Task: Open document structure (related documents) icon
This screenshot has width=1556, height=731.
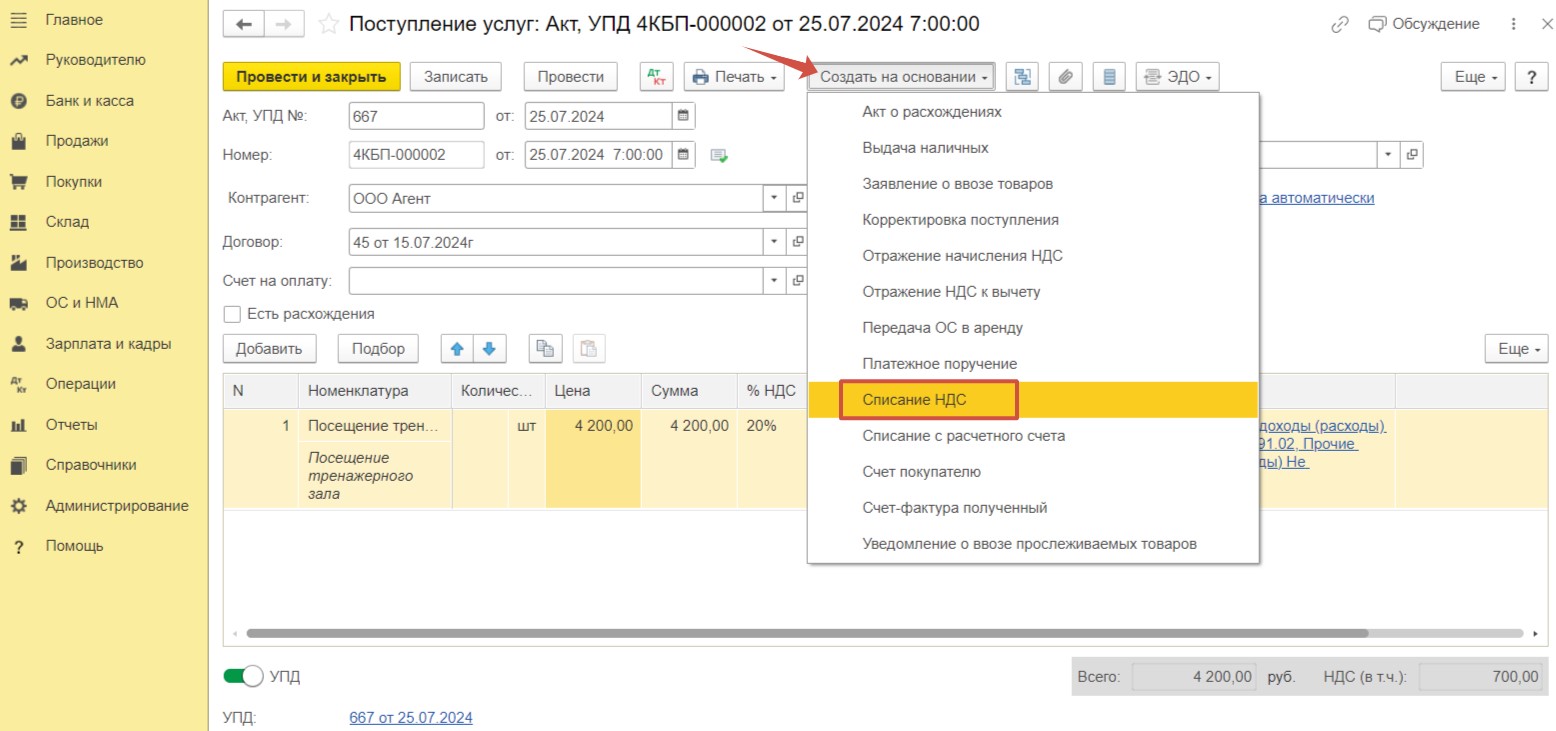Action: click(1022, 77)
